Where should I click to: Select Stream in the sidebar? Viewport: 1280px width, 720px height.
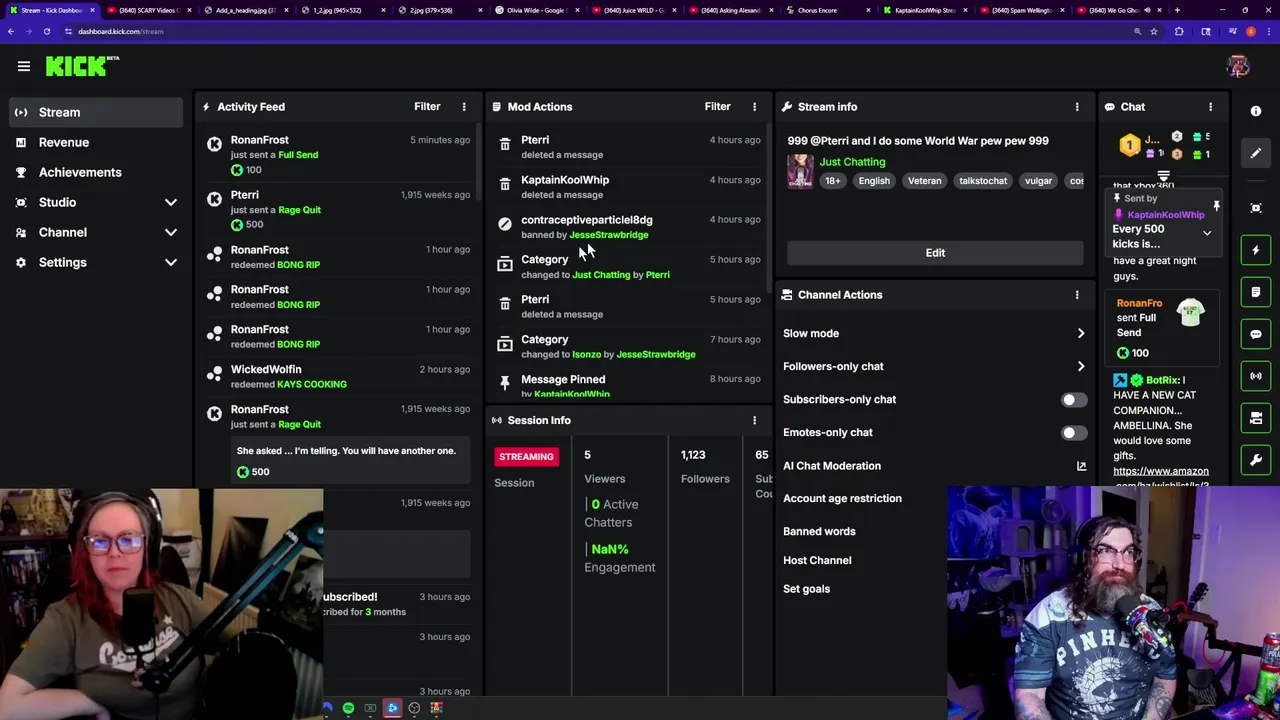(96, 112)
